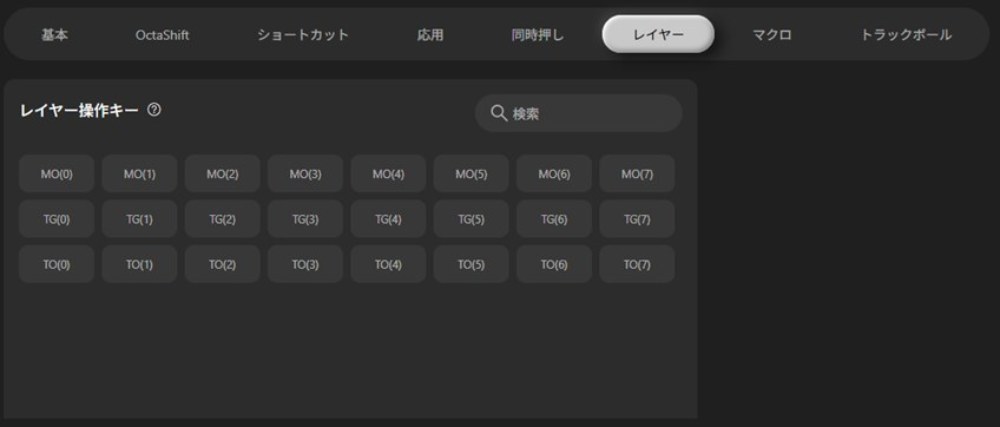This screenshot has height=427, width=1000.
Task: Pick the TO(2) key
Action: point(223,264)
